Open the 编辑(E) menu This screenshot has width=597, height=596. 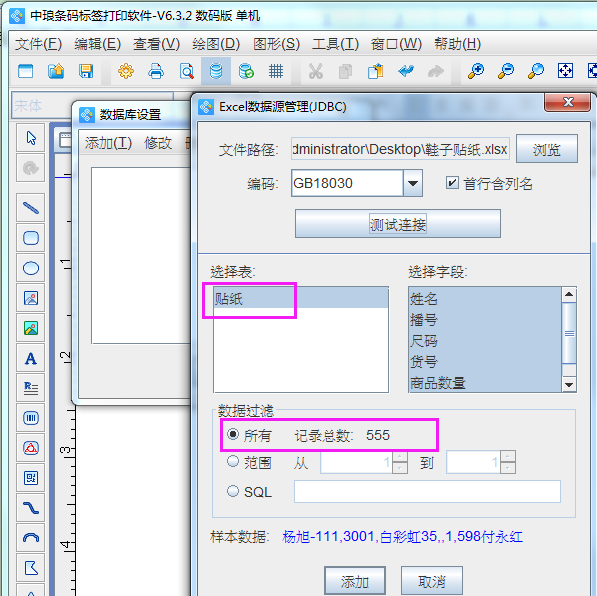[97, 44]
